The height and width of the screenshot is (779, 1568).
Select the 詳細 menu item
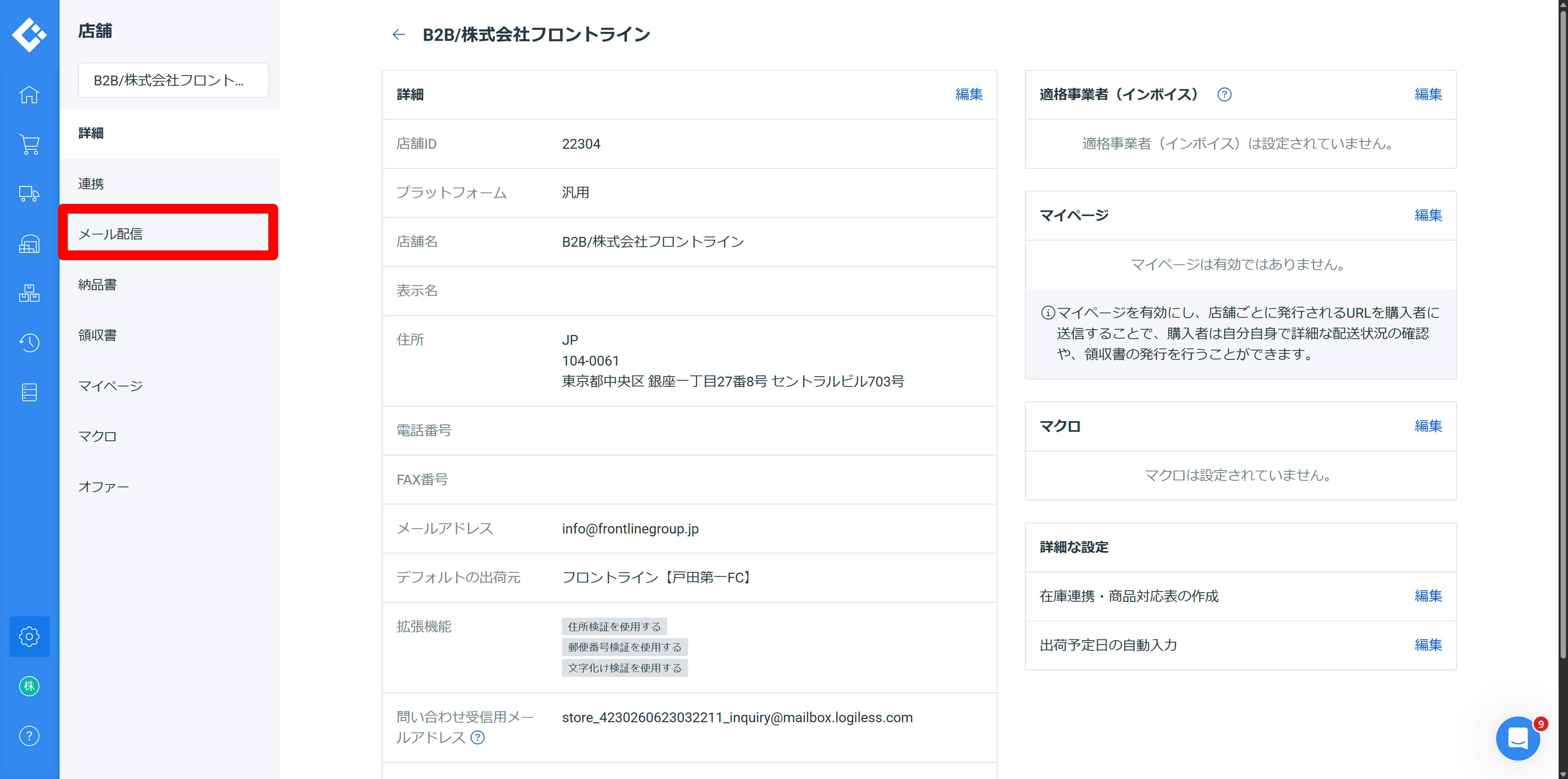[170, 134]
